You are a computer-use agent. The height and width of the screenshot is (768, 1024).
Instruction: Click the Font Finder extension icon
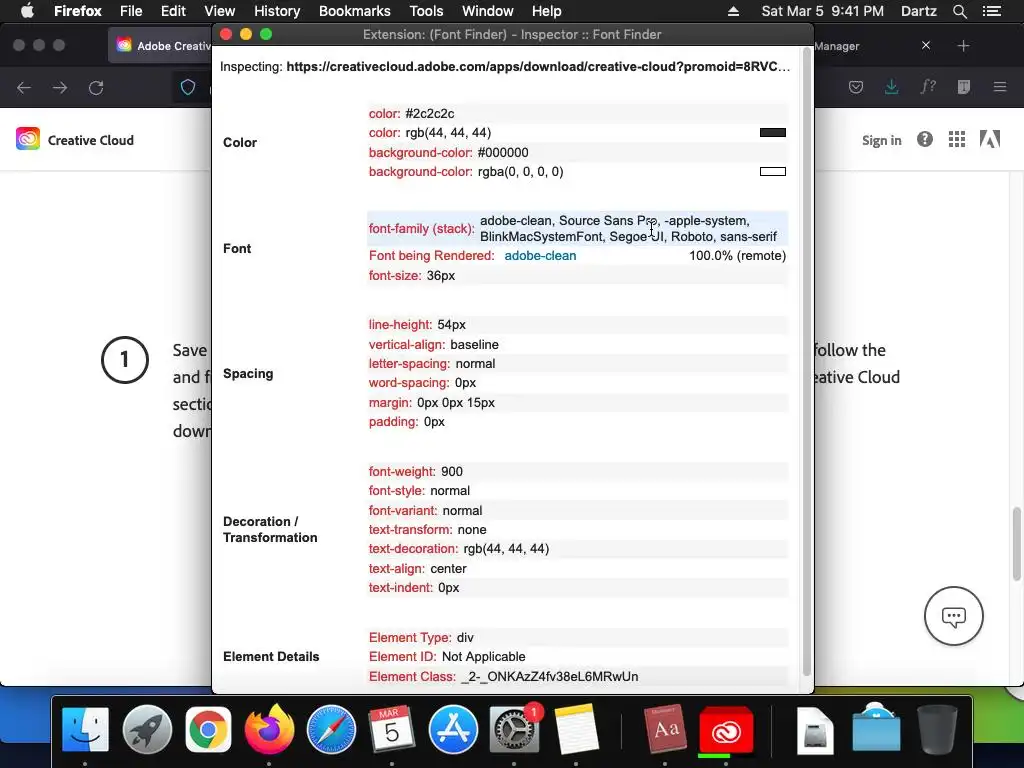tap(928, 87)
